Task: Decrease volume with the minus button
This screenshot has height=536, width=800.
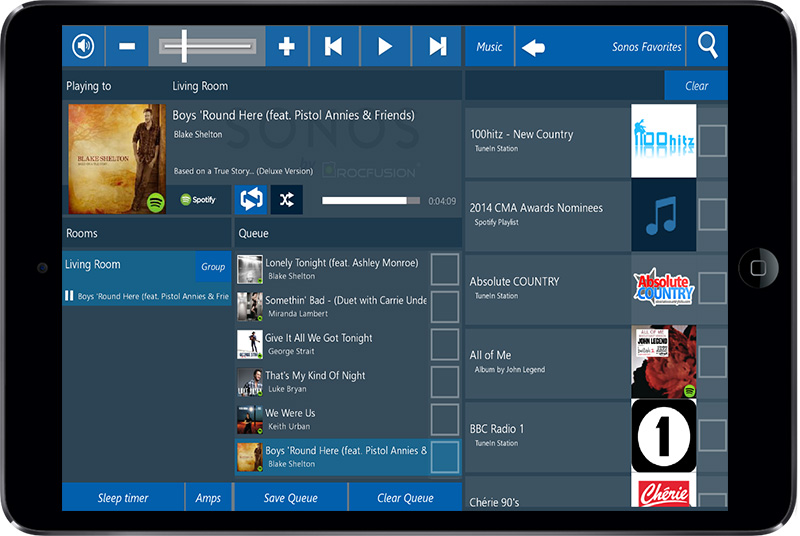Action: click(x=127, y=46)
